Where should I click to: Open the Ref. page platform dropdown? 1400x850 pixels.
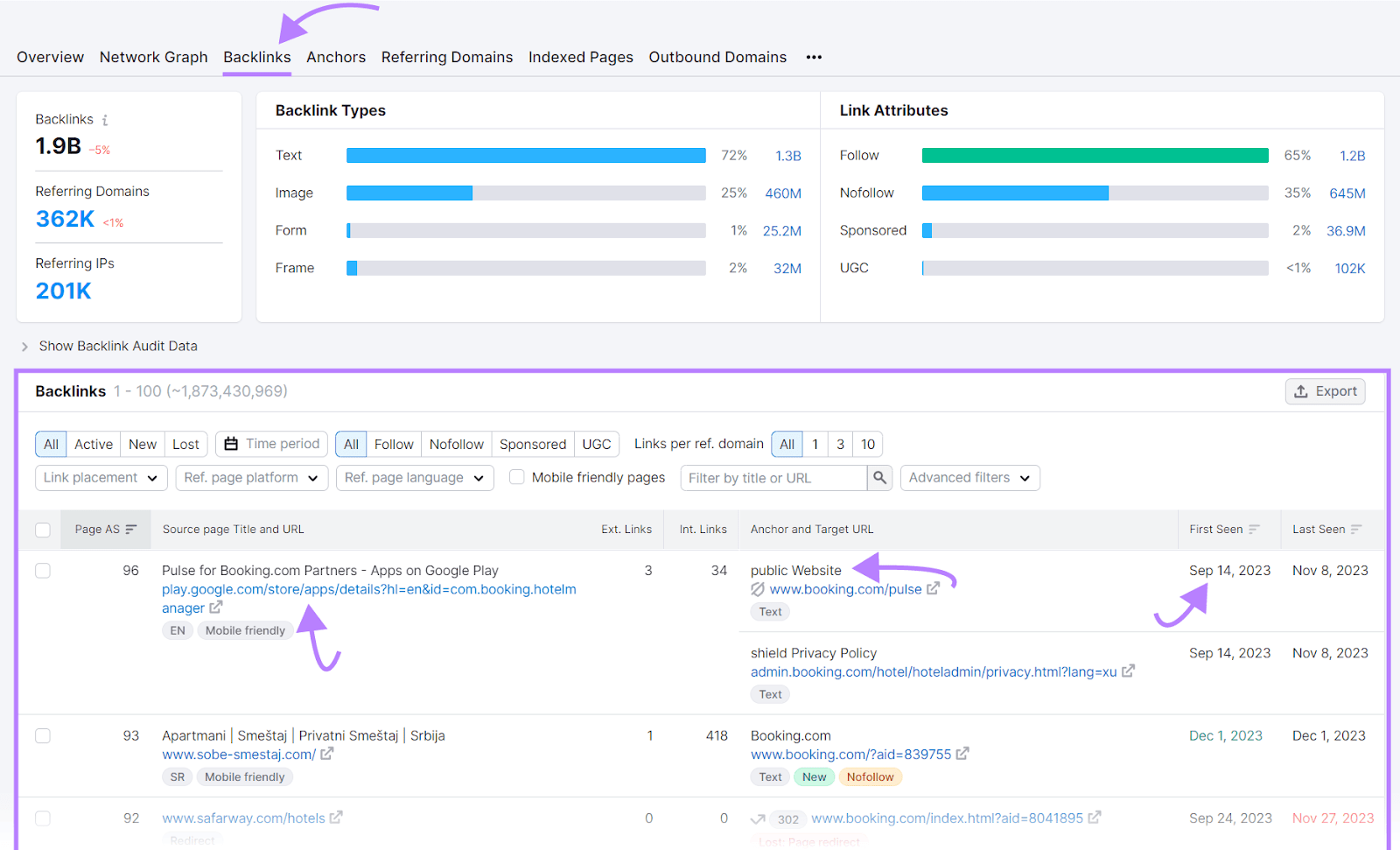(x=252, y=477)
